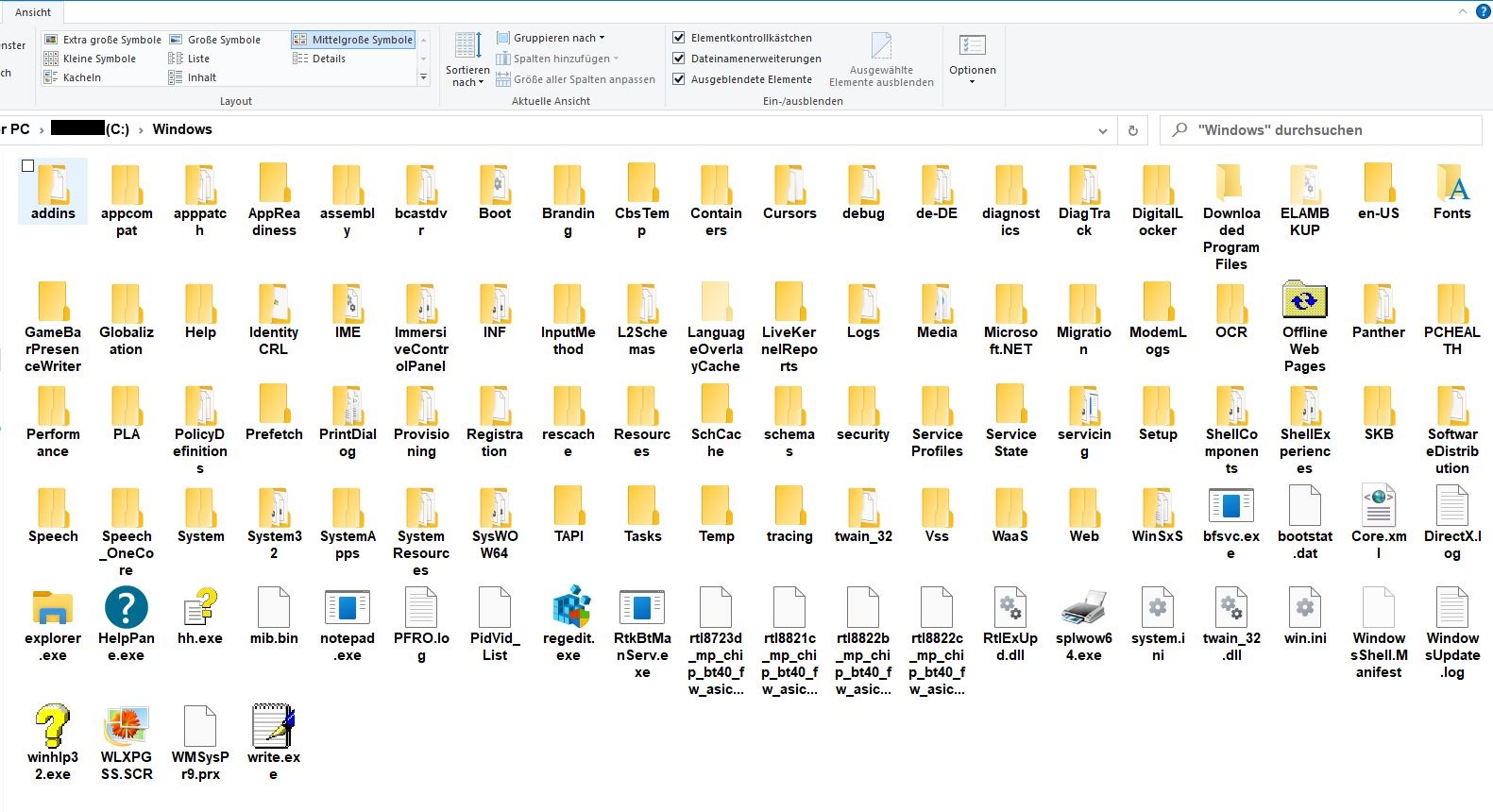
Task: Click Größe aller Spalten anpassen
Action: pos(575,79)
